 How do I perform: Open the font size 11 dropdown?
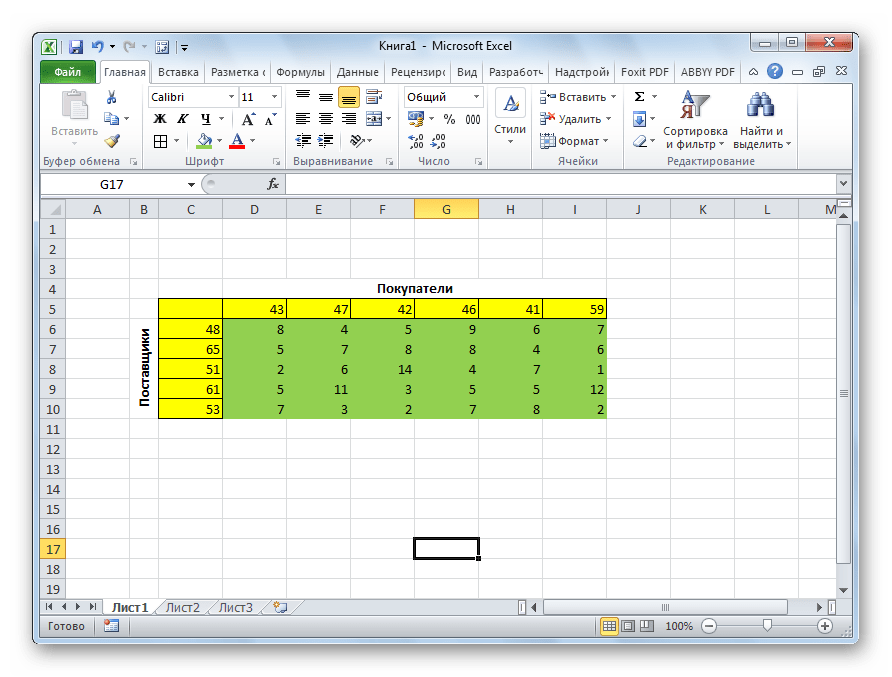pyautogui.click(x=274, y=97)
